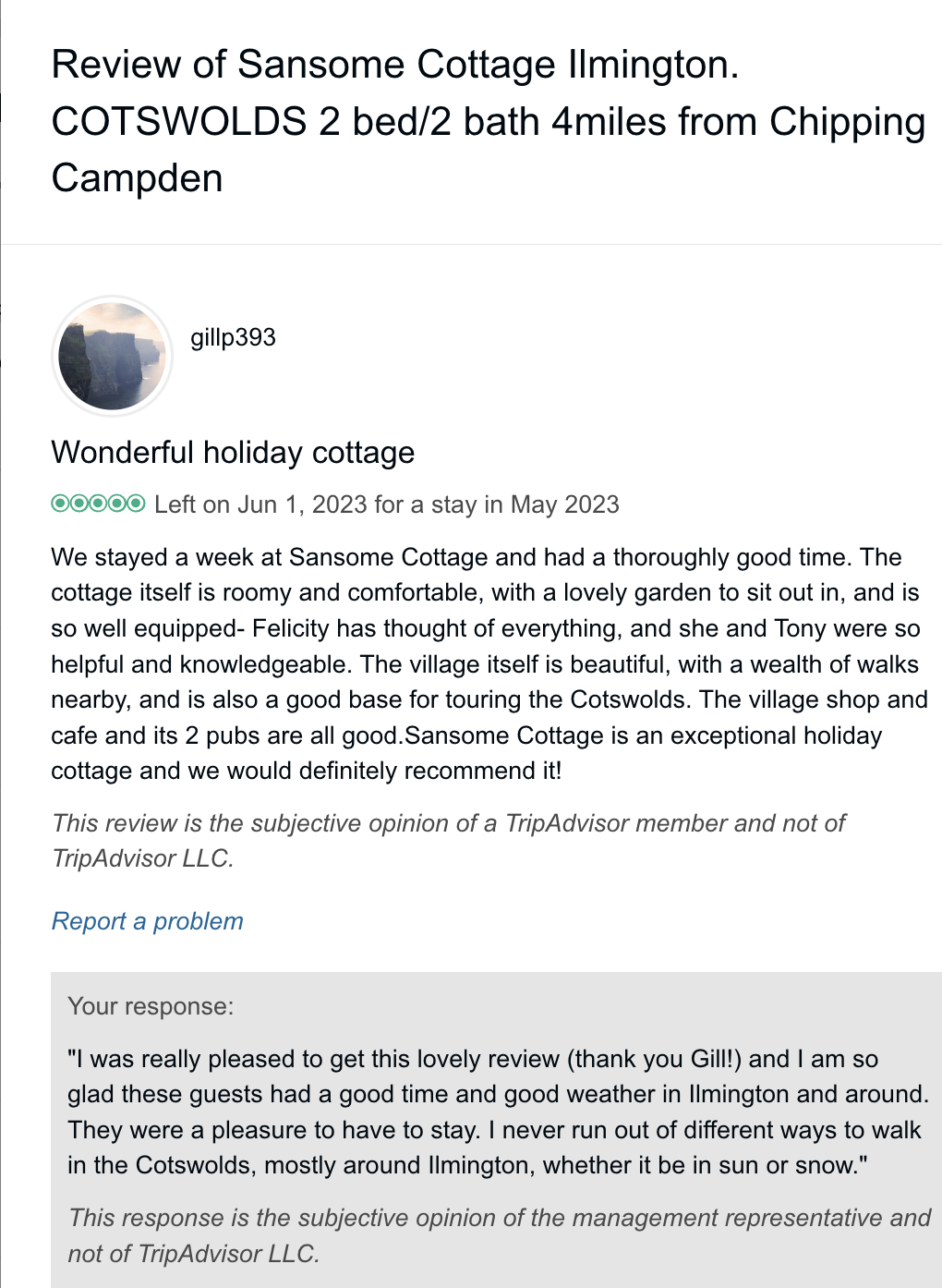This screenshot has height=1288, width=942.
Task: Click the fourth rating bubble
Action: tap(117, 504)
